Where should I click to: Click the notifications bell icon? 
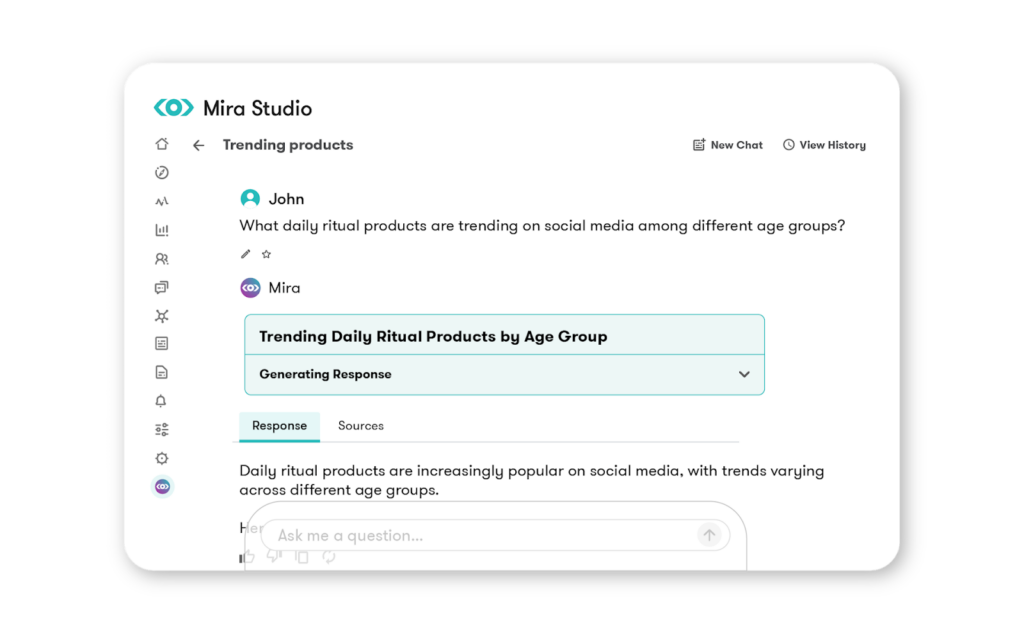(x=162, y=401)
